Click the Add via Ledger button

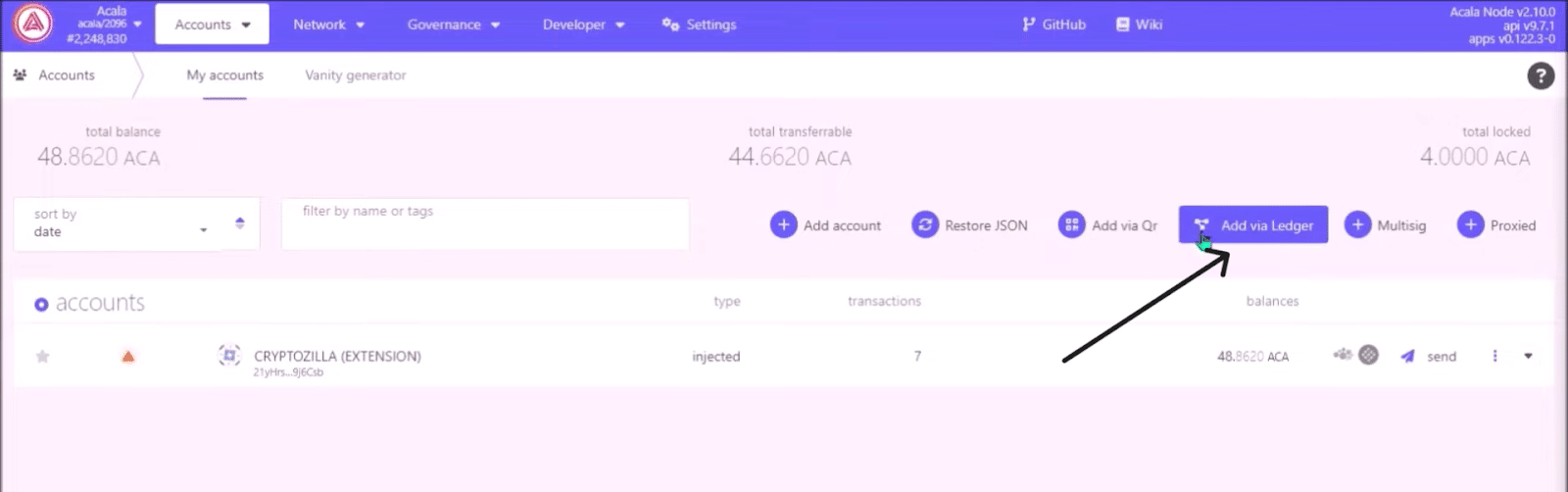click(x=1253, y=224)
